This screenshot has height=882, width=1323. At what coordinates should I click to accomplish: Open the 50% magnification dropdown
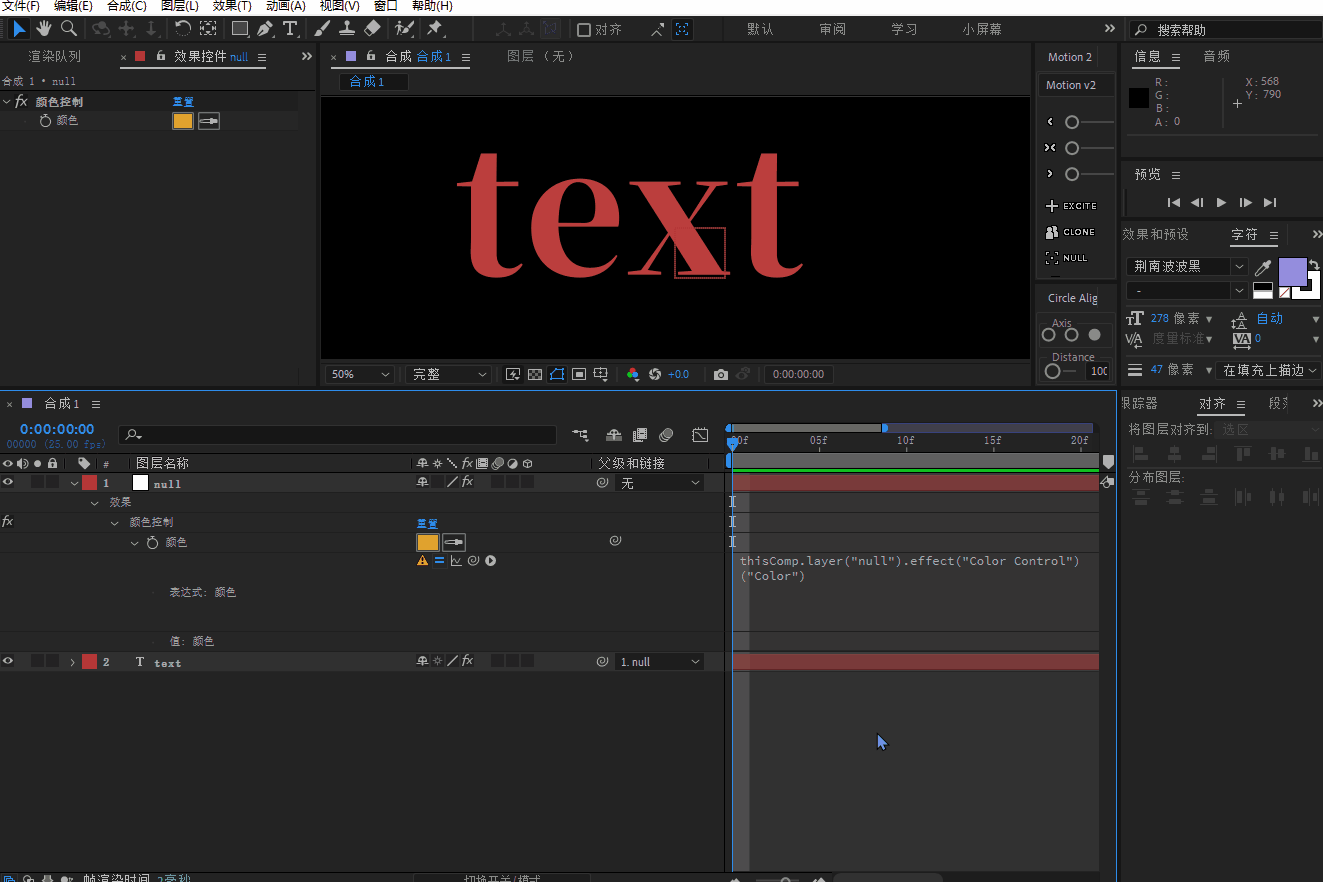(x=360, y=374)
